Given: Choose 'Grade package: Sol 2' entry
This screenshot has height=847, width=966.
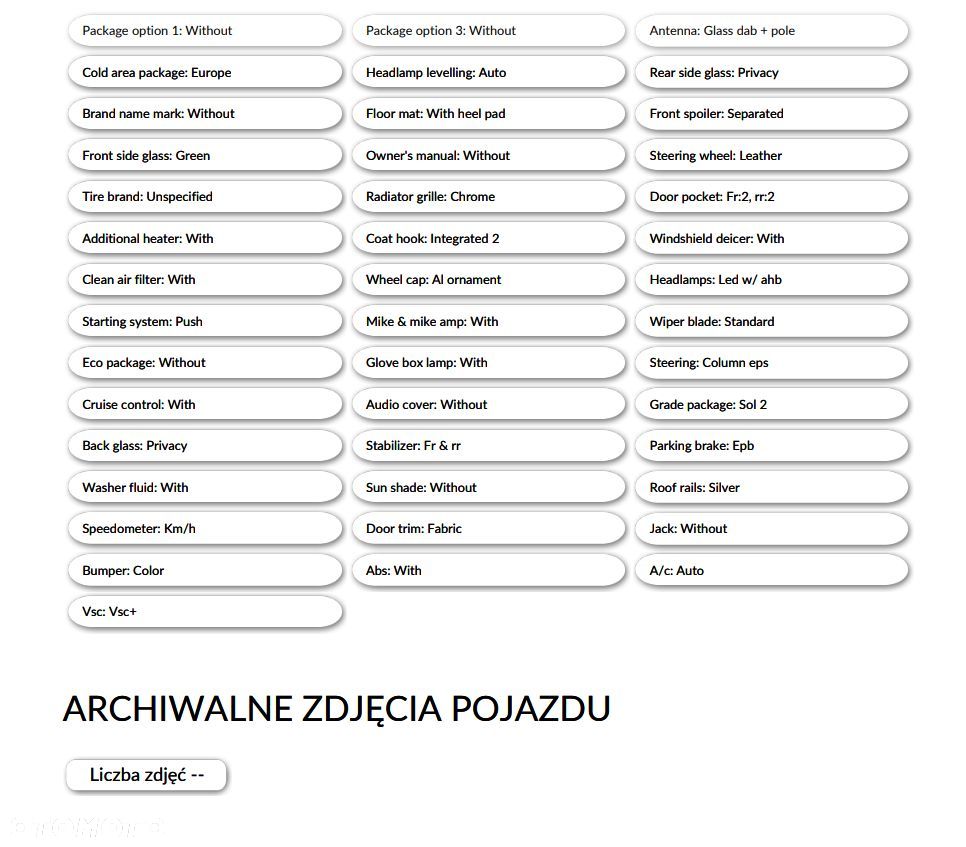Looking at the screenshot, I should click(x=772, y=404).
